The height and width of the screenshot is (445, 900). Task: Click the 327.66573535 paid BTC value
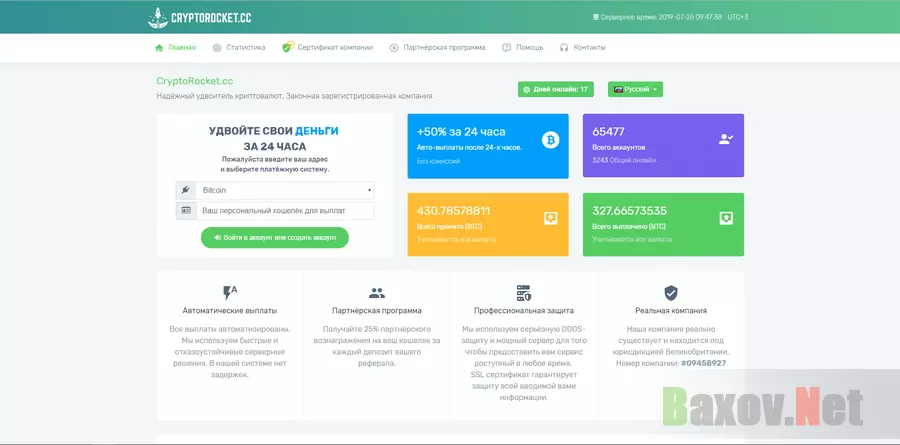point(630,211)
